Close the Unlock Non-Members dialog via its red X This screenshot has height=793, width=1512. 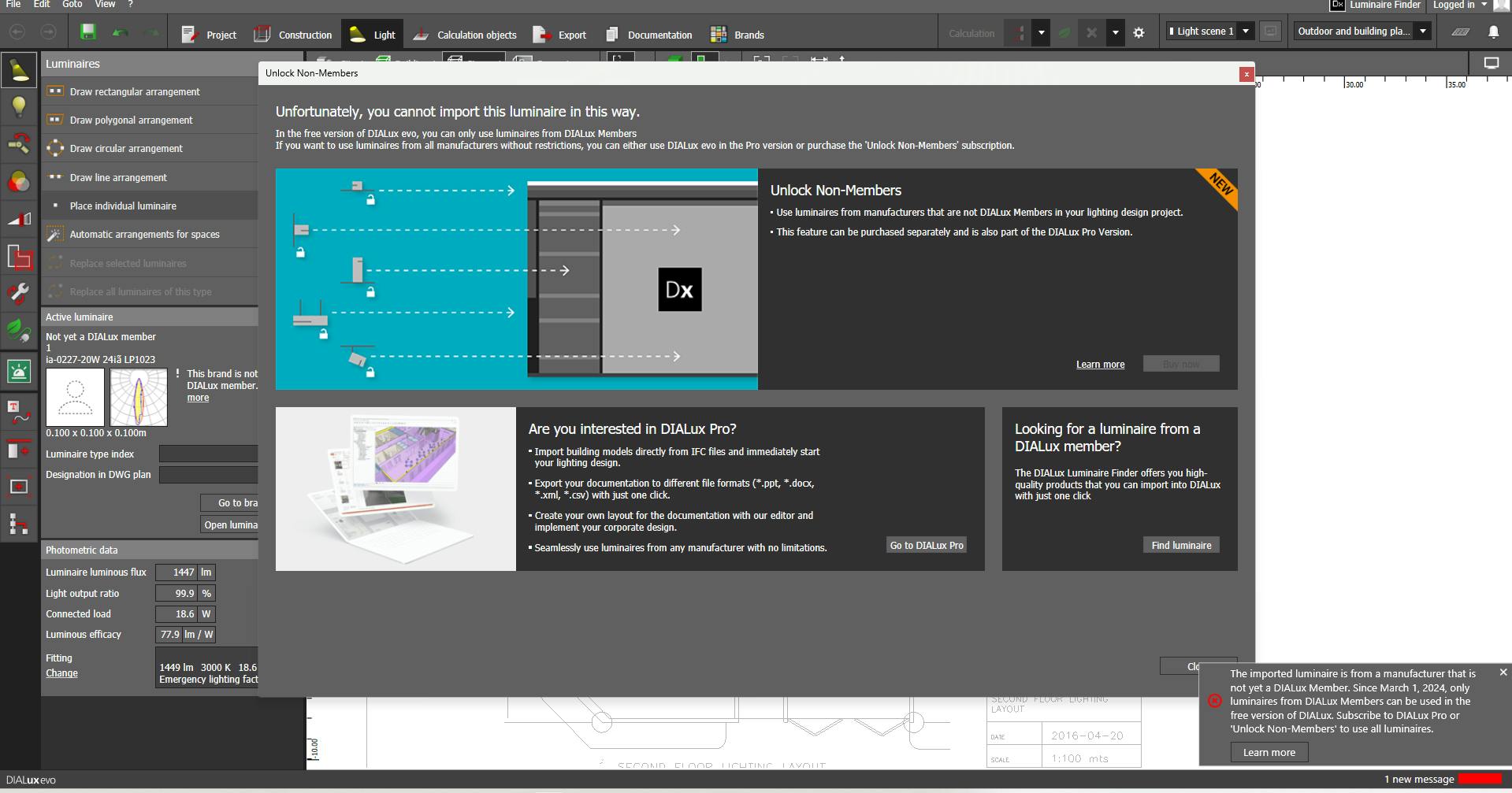click(x=1246, y=74)
